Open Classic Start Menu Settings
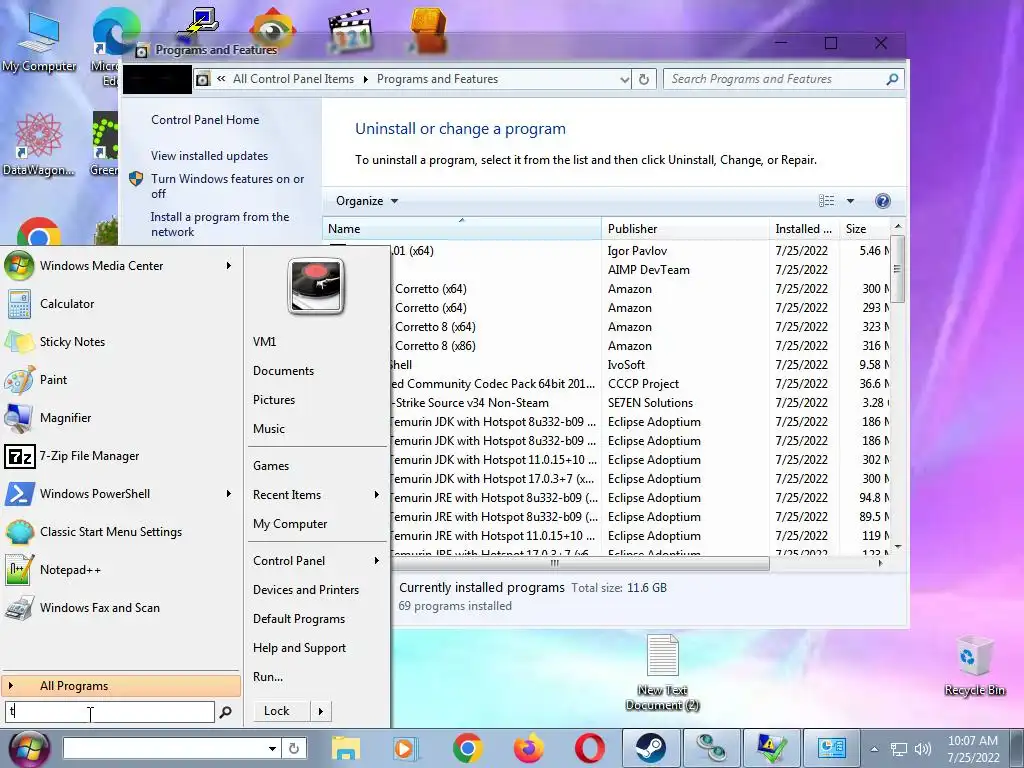 [119, 532]
